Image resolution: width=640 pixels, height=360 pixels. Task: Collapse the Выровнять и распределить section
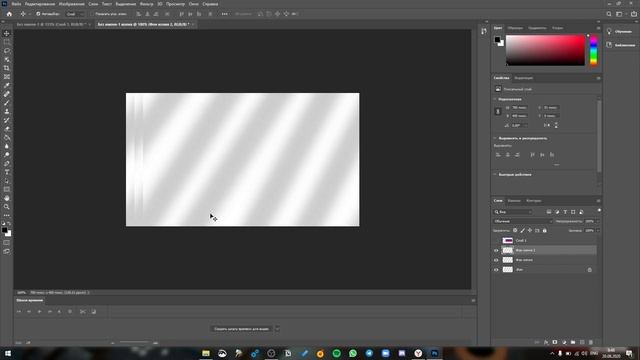point(495,138)
